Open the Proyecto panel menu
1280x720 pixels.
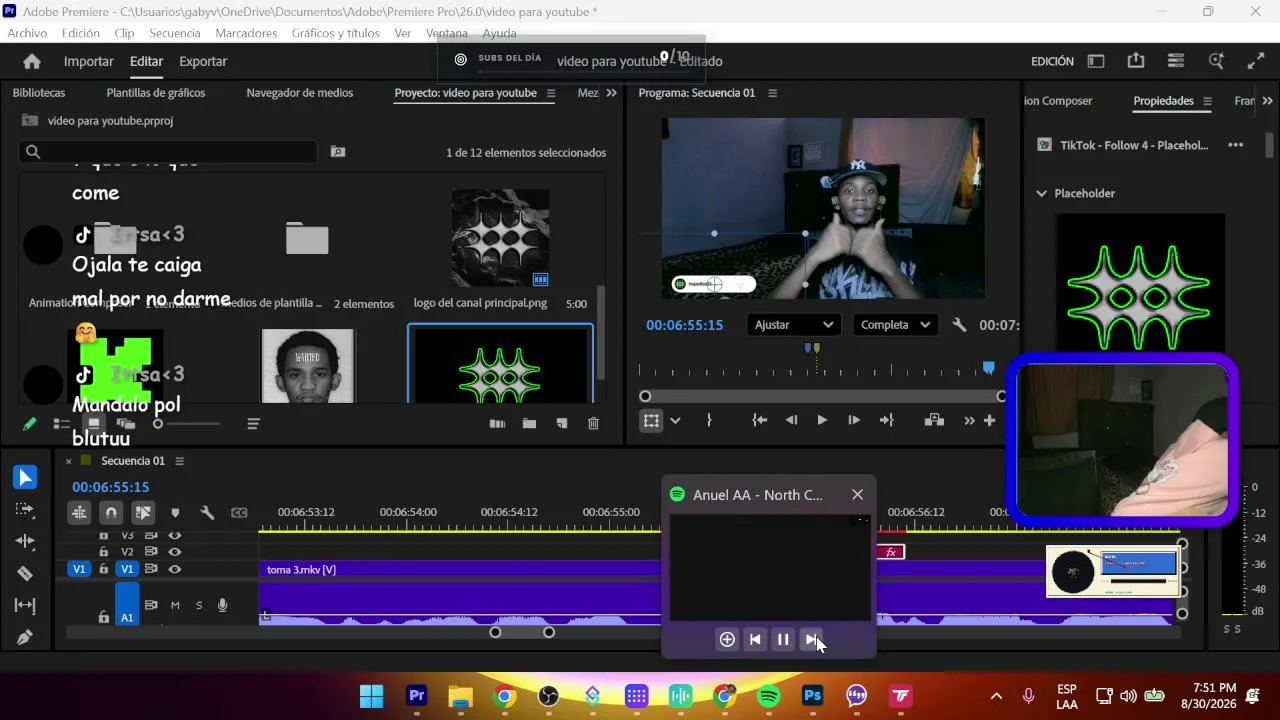coord(550,93)
